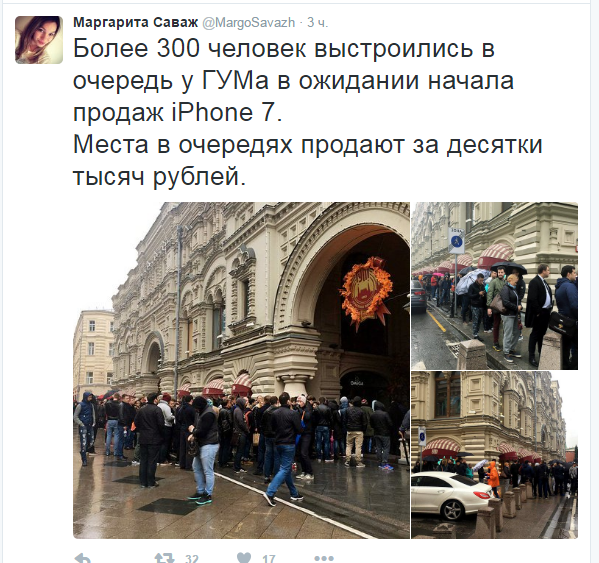Open the large photo of GUM entrance crowd

click(x=241, y=370)
